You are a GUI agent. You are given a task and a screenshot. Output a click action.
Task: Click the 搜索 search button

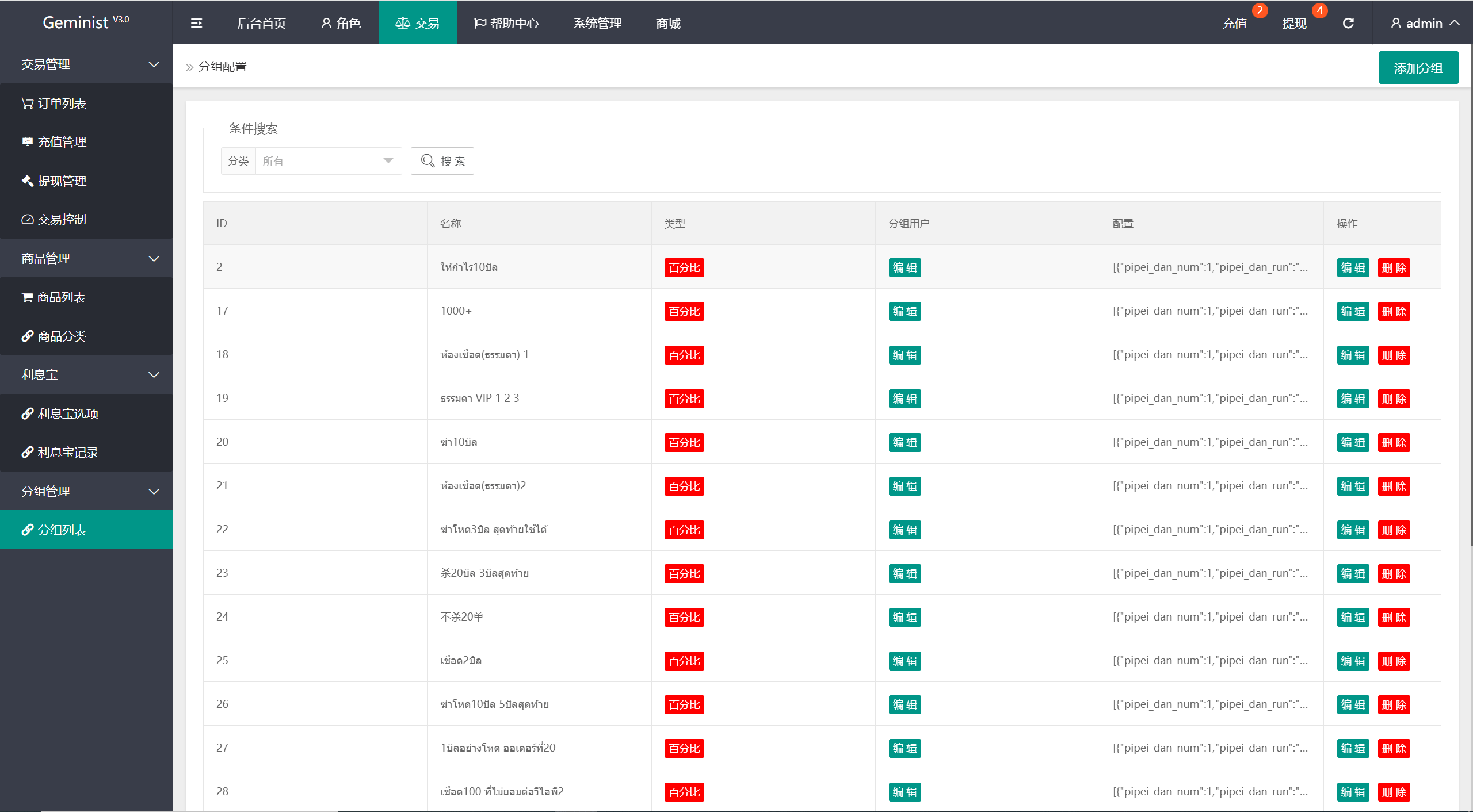click(x=442, y=161)
